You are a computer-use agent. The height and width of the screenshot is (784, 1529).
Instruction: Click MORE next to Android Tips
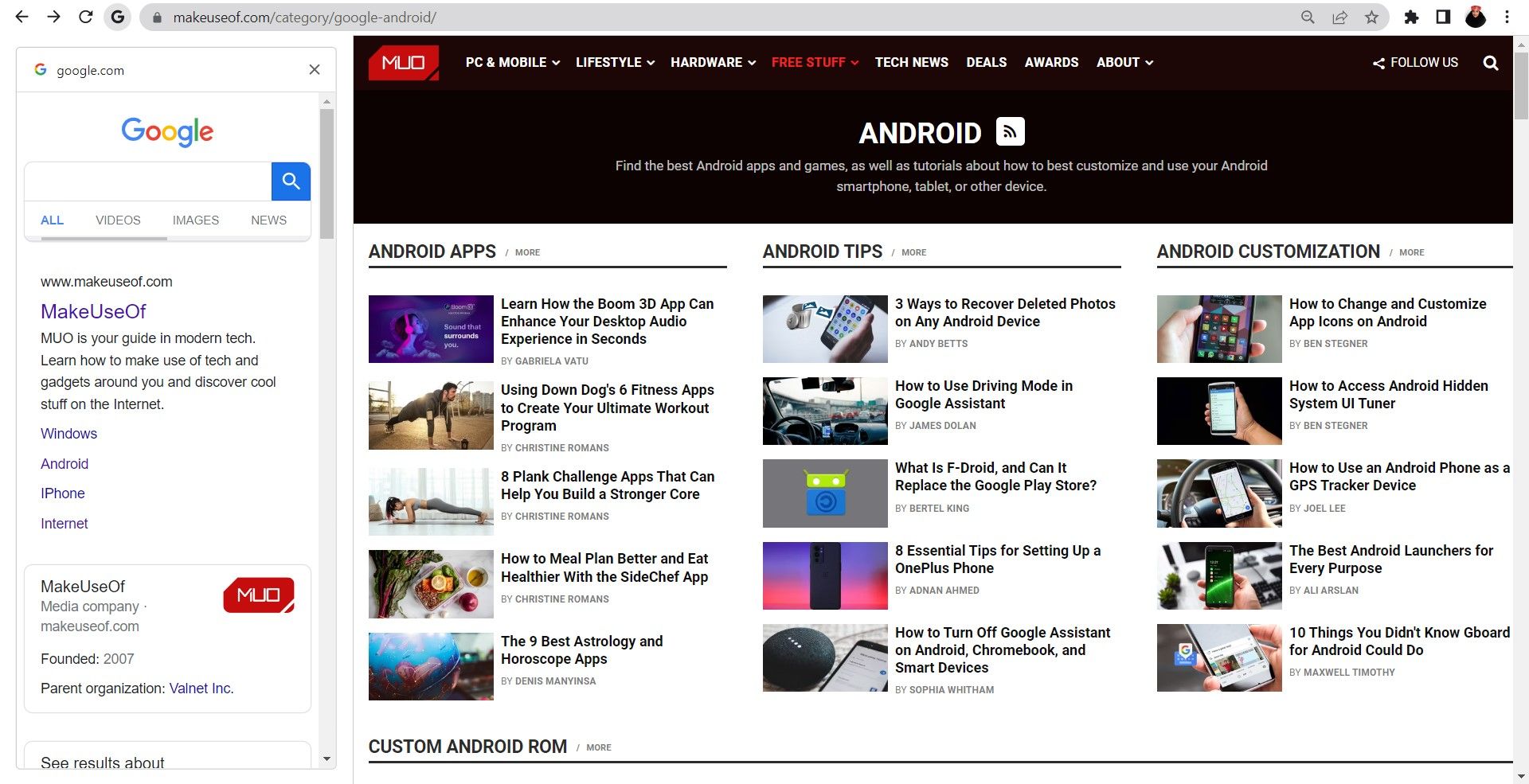click(913, 252)
